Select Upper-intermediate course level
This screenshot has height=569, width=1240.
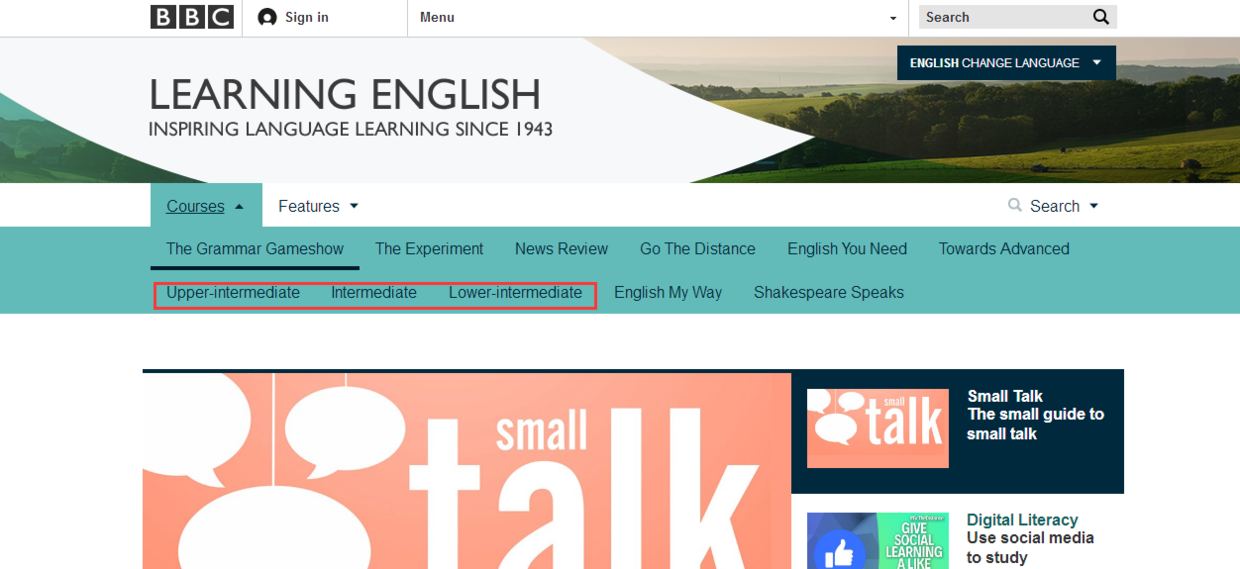tap(233, 293)
